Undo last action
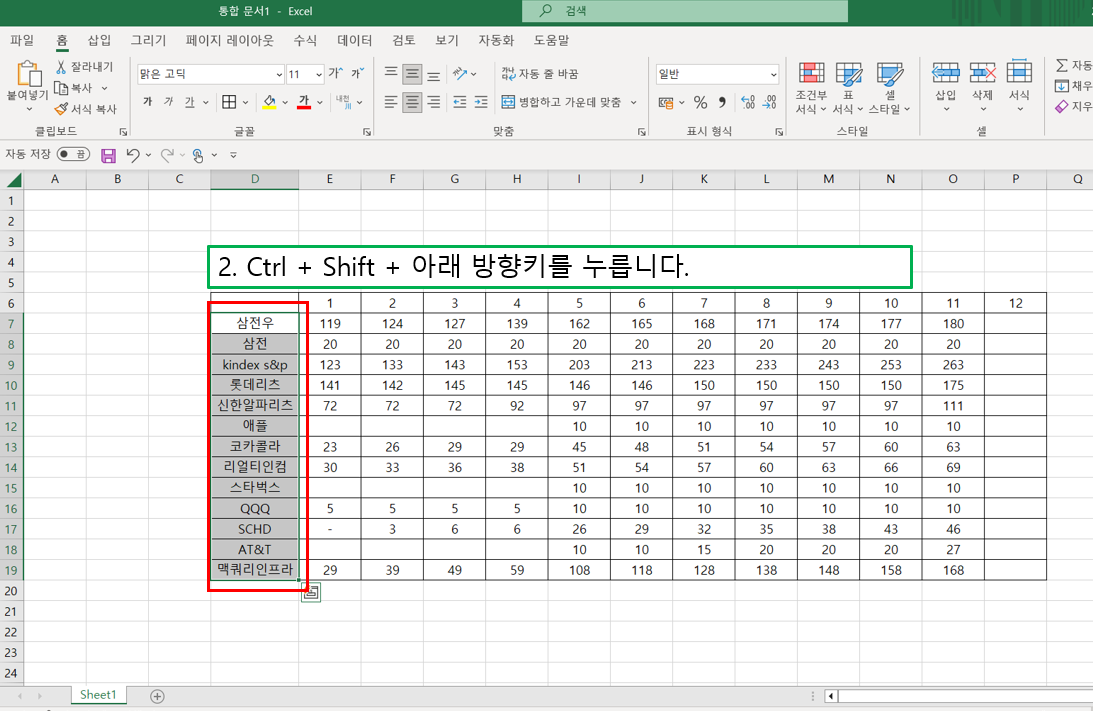 (132, 155)
